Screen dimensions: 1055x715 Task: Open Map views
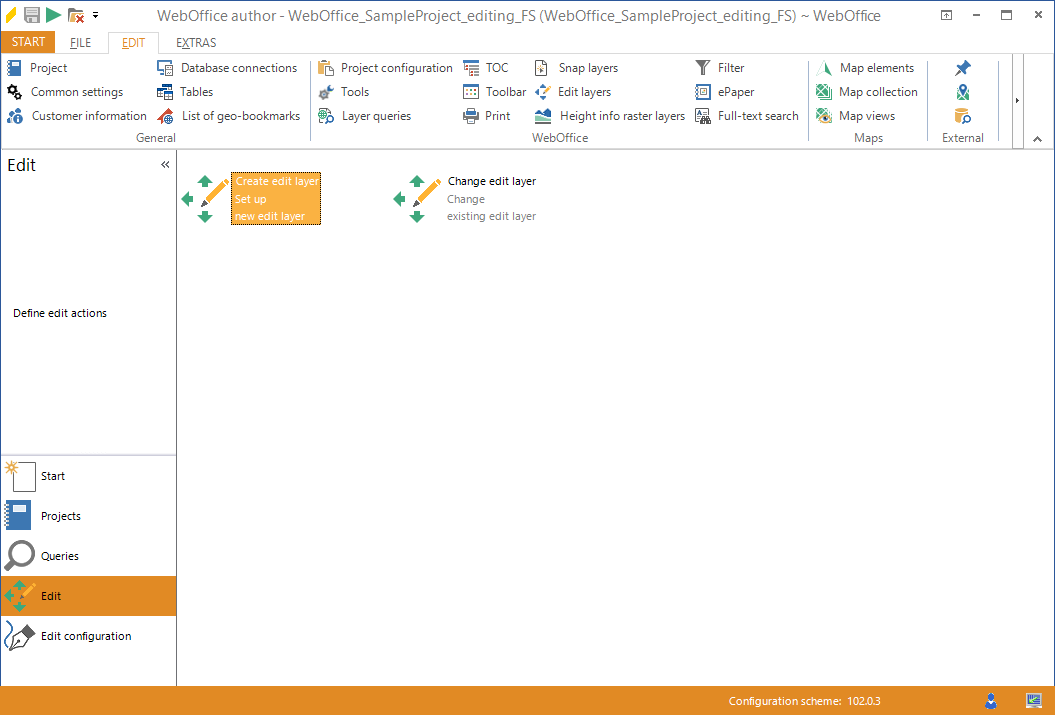point(855,116)
